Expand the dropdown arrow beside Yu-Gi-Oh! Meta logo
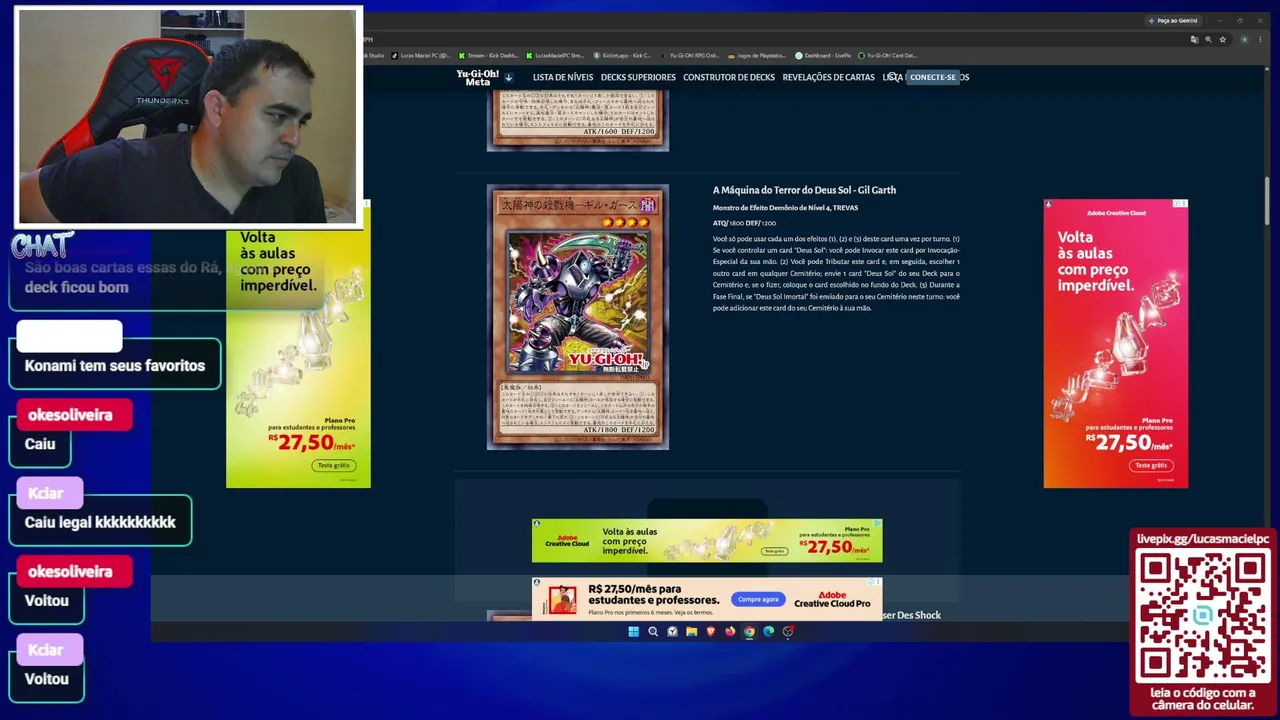1280x720 pixels. tap(508, 77)
